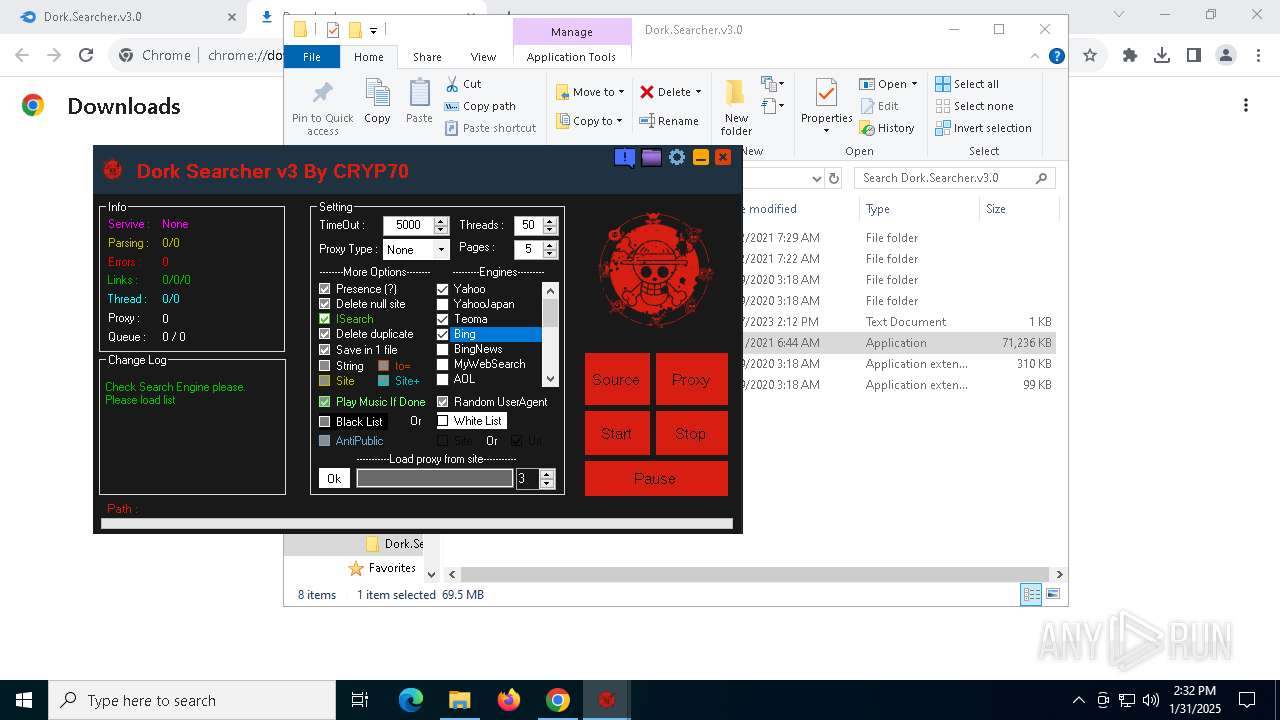1280x720 pixels.
Task: Open the Proxy Type dropdown
Action: pos(441,249)
